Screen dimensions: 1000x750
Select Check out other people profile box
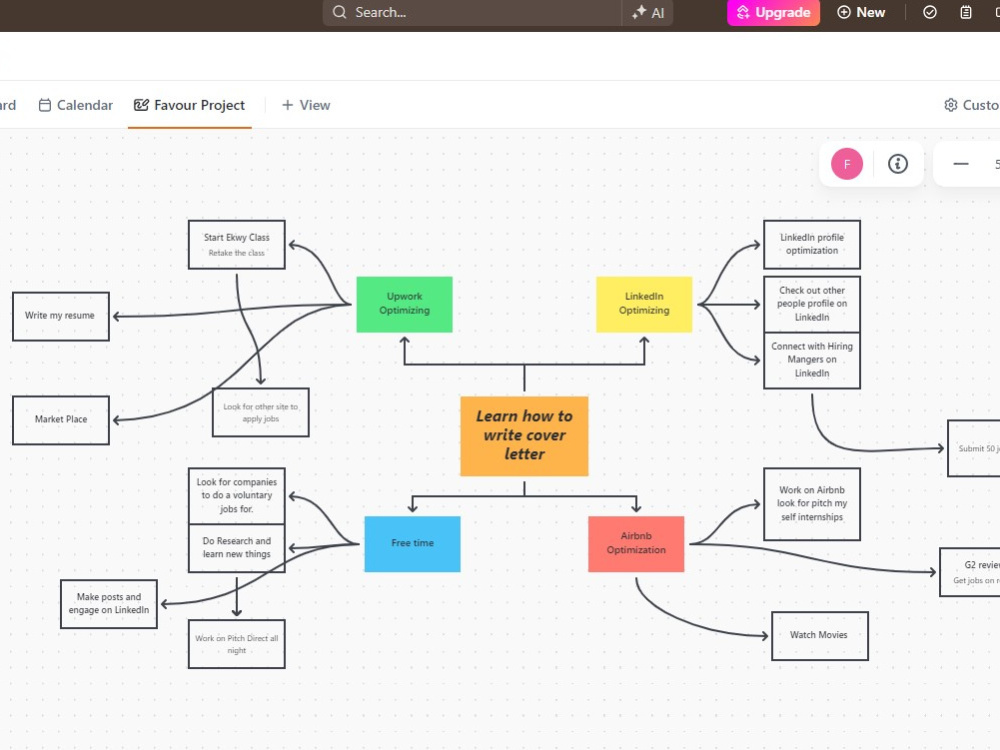tap(812, 304)
